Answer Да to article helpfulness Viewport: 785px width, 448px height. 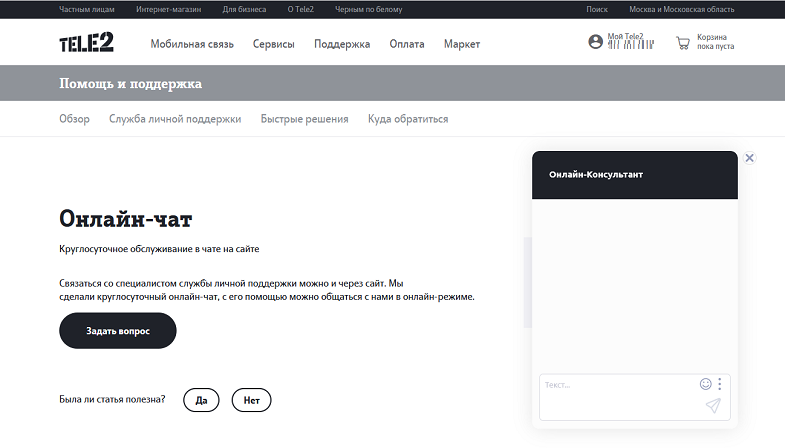pyautogui.click(x=201, y=400)
